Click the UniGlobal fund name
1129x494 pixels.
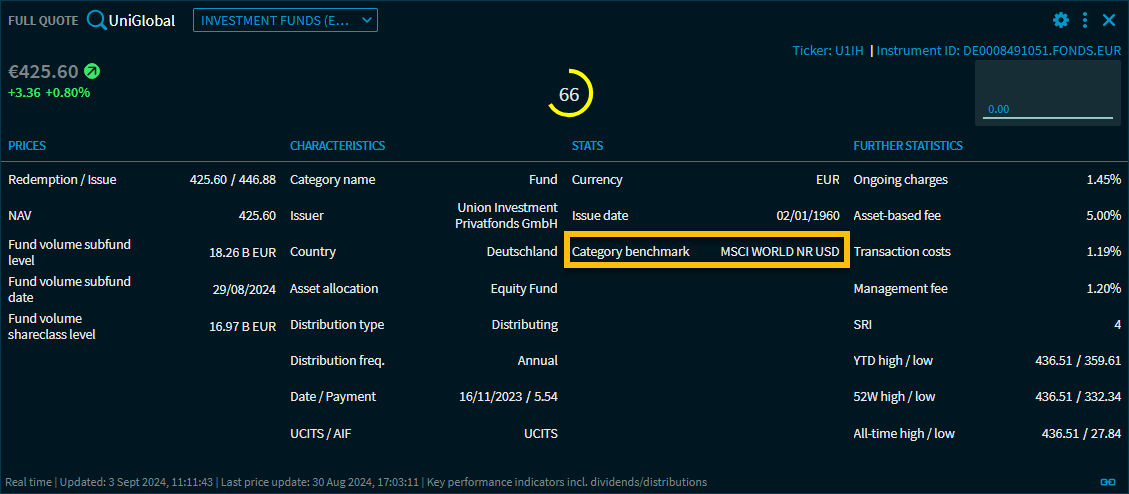(x=143, y=20)
